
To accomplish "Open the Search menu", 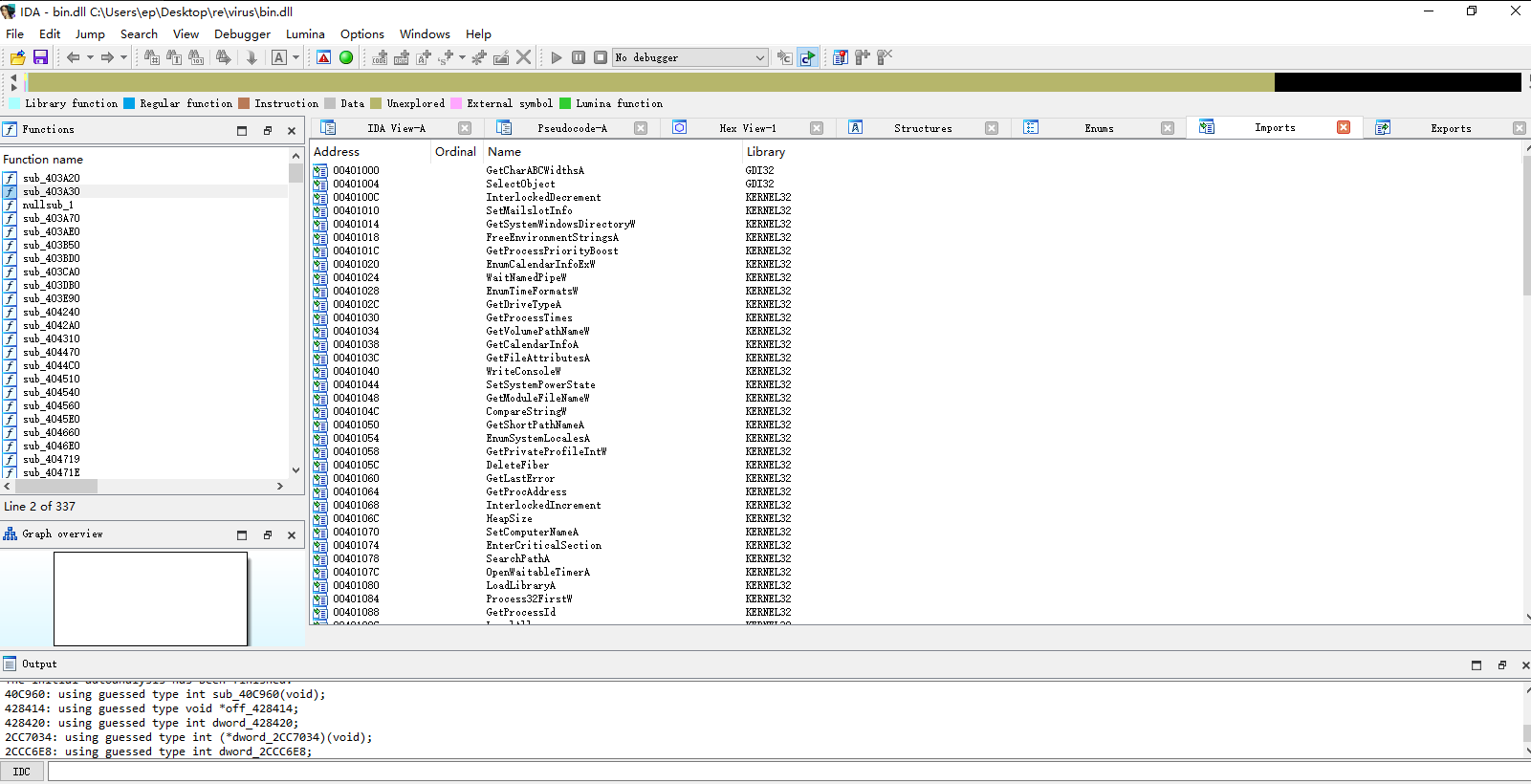I will [x=139, y=33].
